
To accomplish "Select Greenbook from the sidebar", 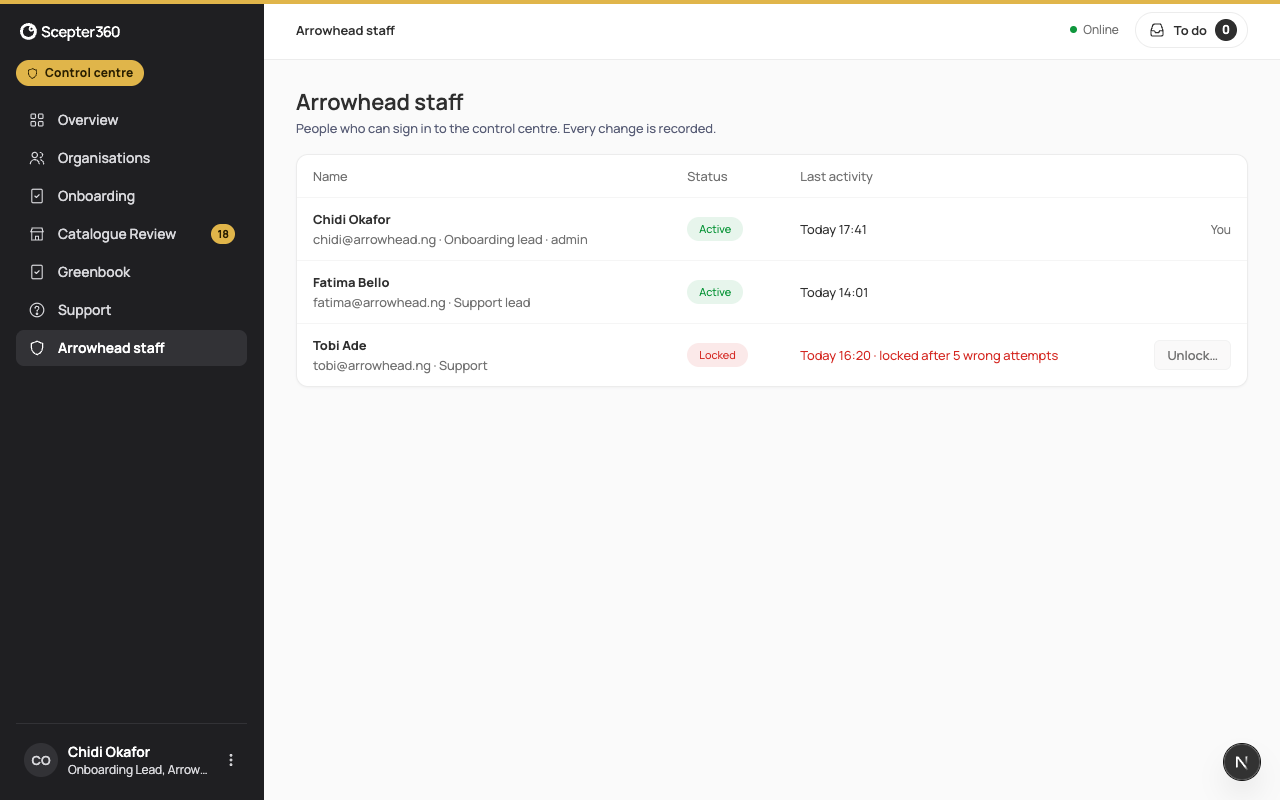I will (x=131, y=272).
